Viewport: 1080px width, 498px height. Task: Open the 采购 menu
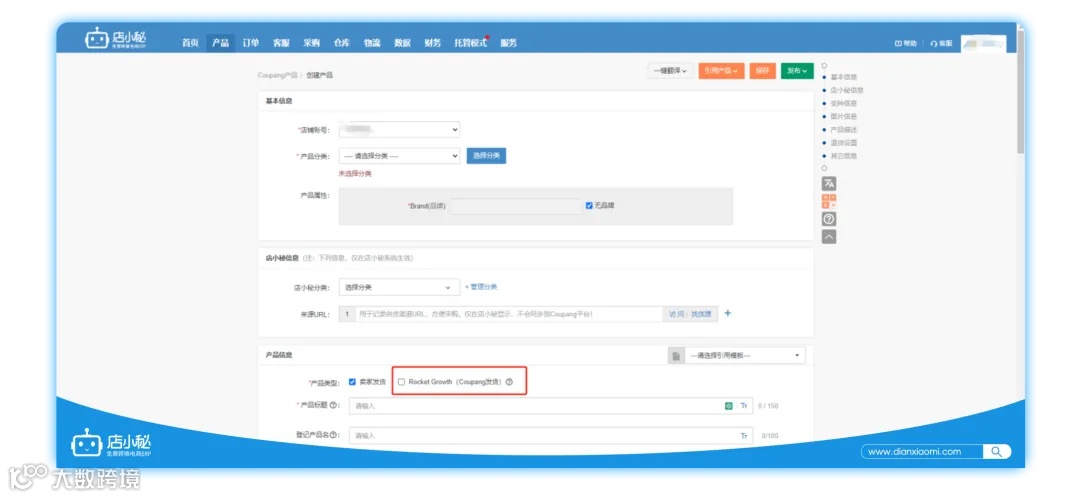pyautogui.click(x=311, y=43)
